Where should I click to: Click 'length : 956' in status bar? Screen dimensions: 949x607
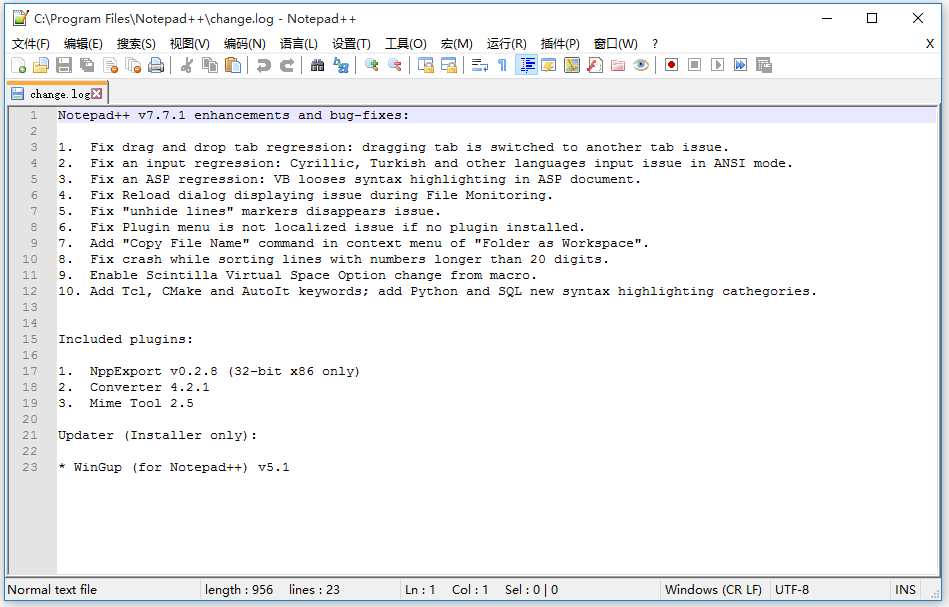coord(239,589)
